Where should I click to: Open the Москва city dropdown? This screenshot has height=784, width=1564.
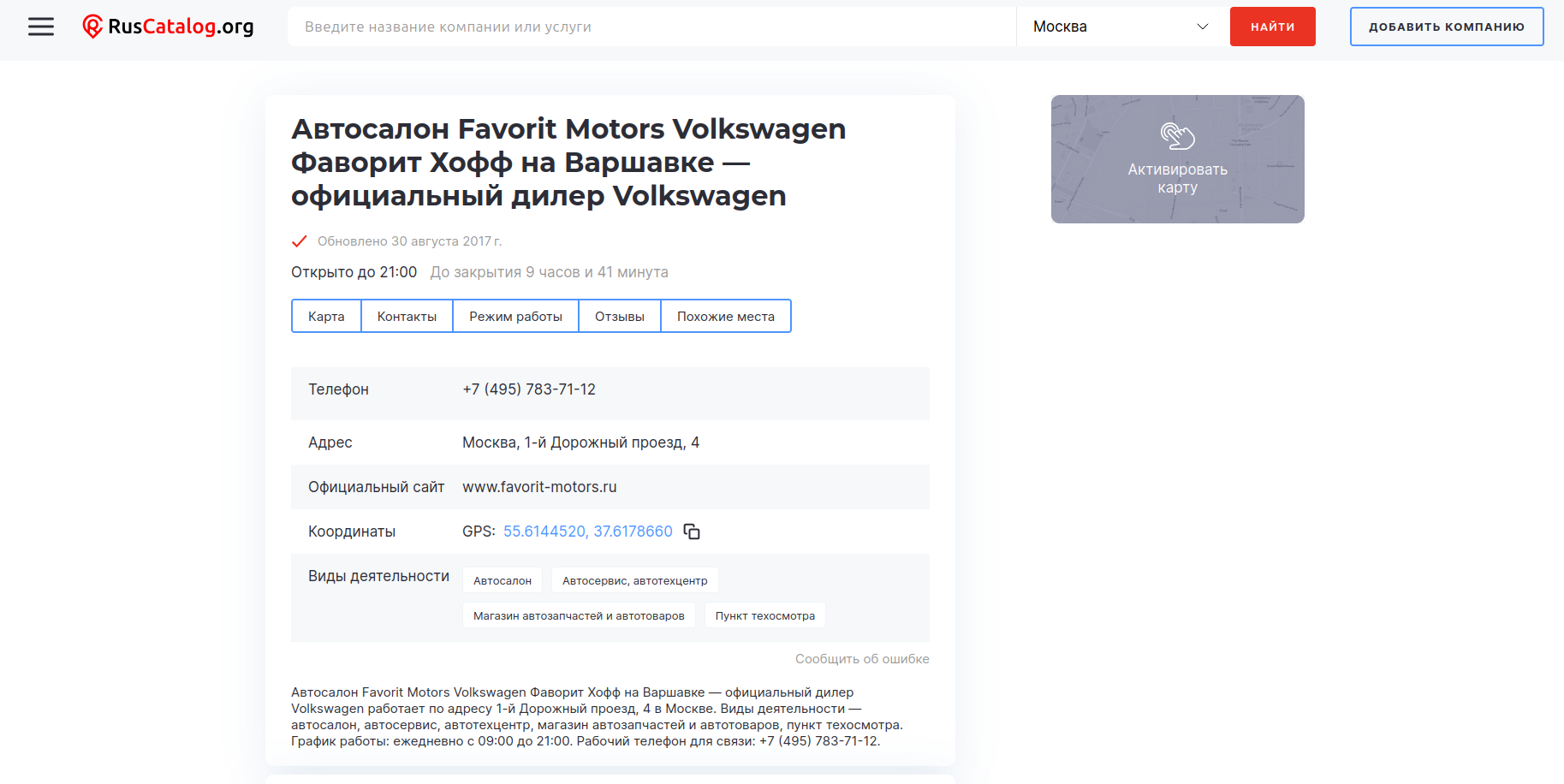(1120, 27)
